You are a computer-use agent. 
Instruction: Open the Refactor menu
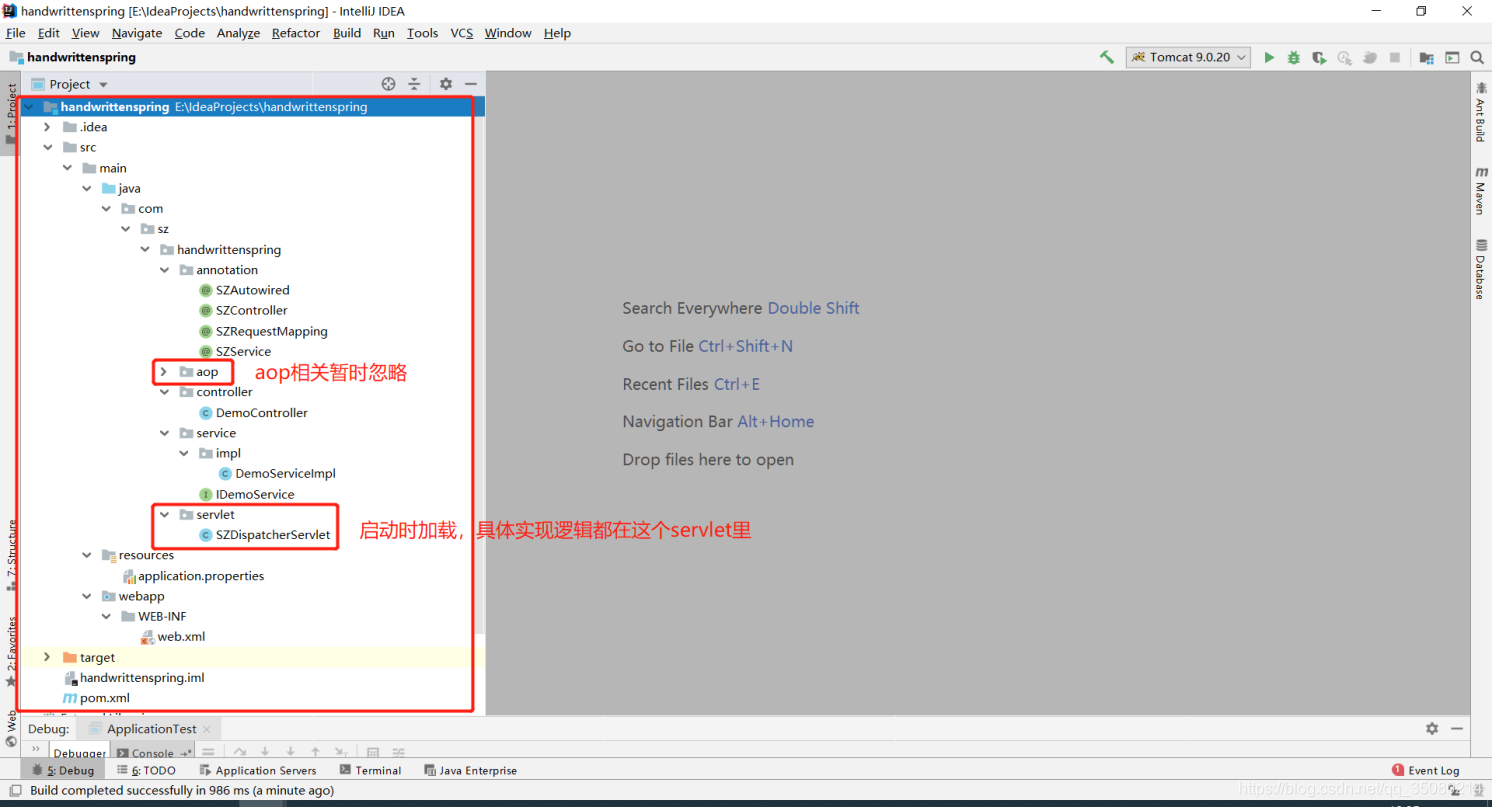pyautogui.click(x=296, y=33)
